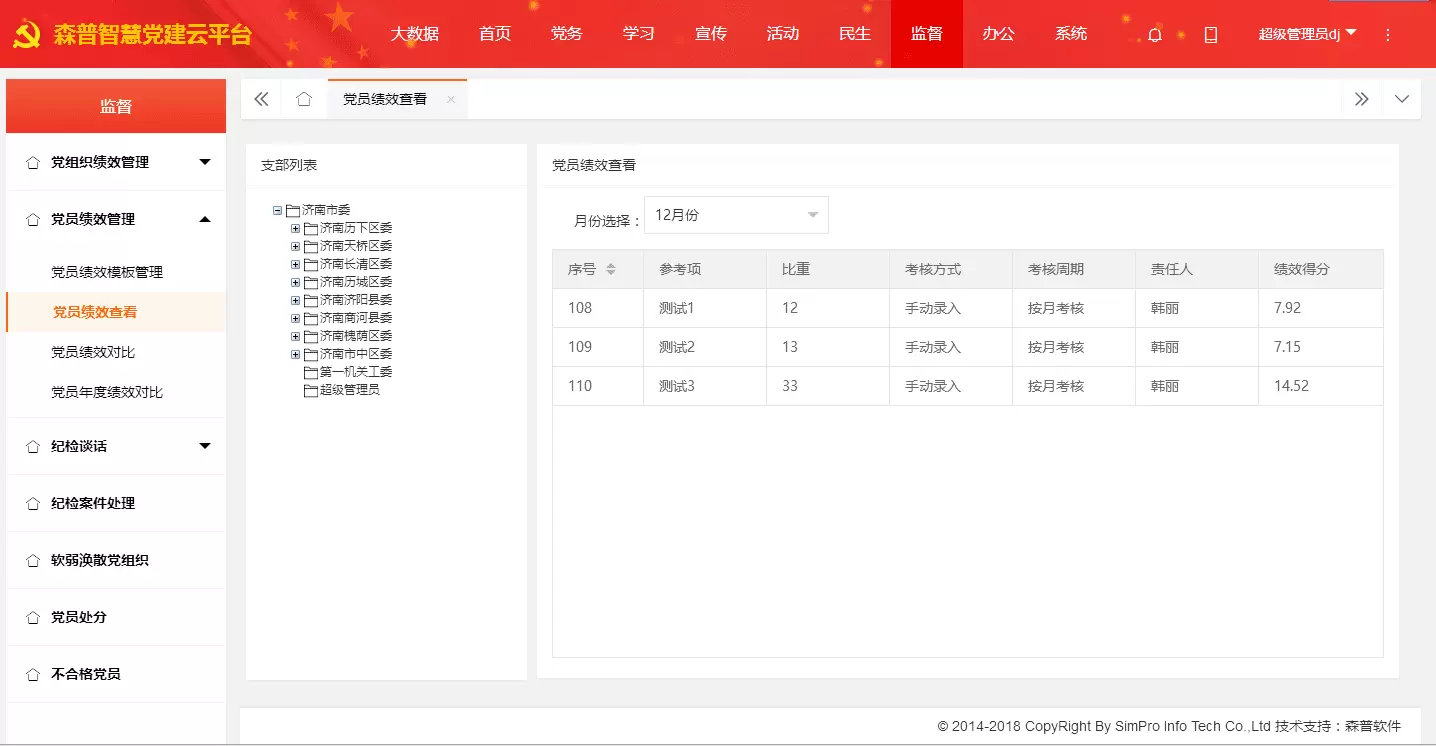Click home icon beside 党员处分
The height and width of the screenshot is (746, 1436).
coord(33,617)
